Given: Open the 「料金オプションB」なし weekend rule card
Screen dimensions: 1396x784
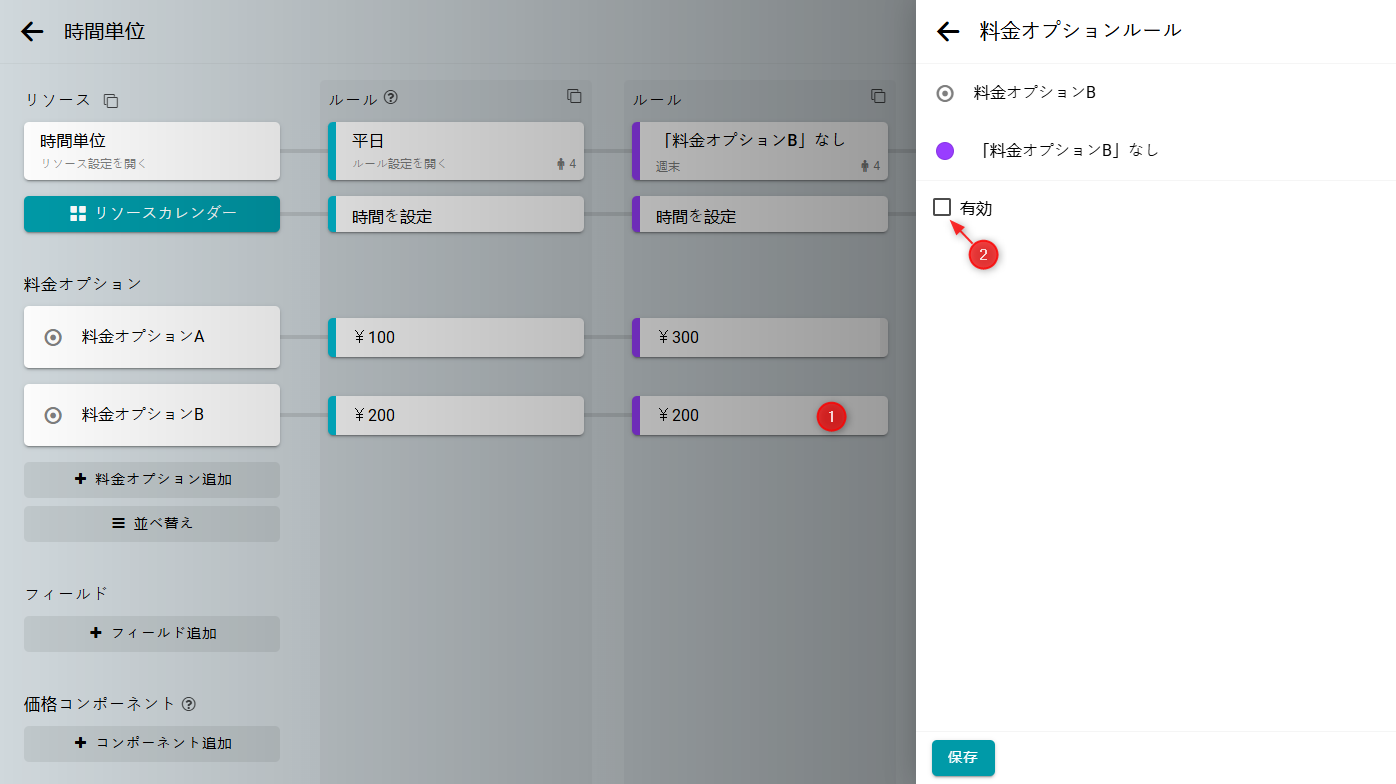Looking at the screenshot, I should 760,151.
